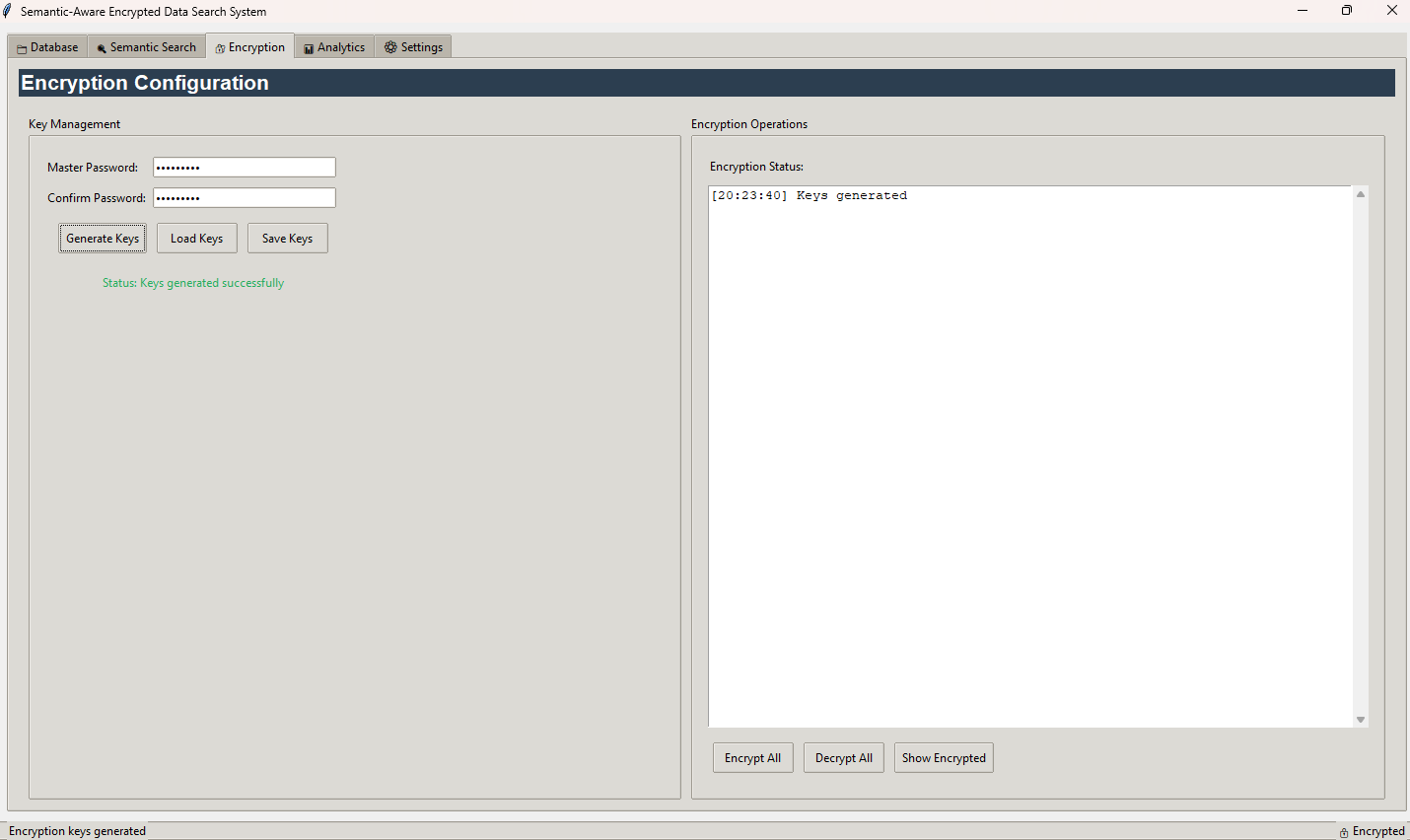Open the Analytics tab

[x=334, y=47]
